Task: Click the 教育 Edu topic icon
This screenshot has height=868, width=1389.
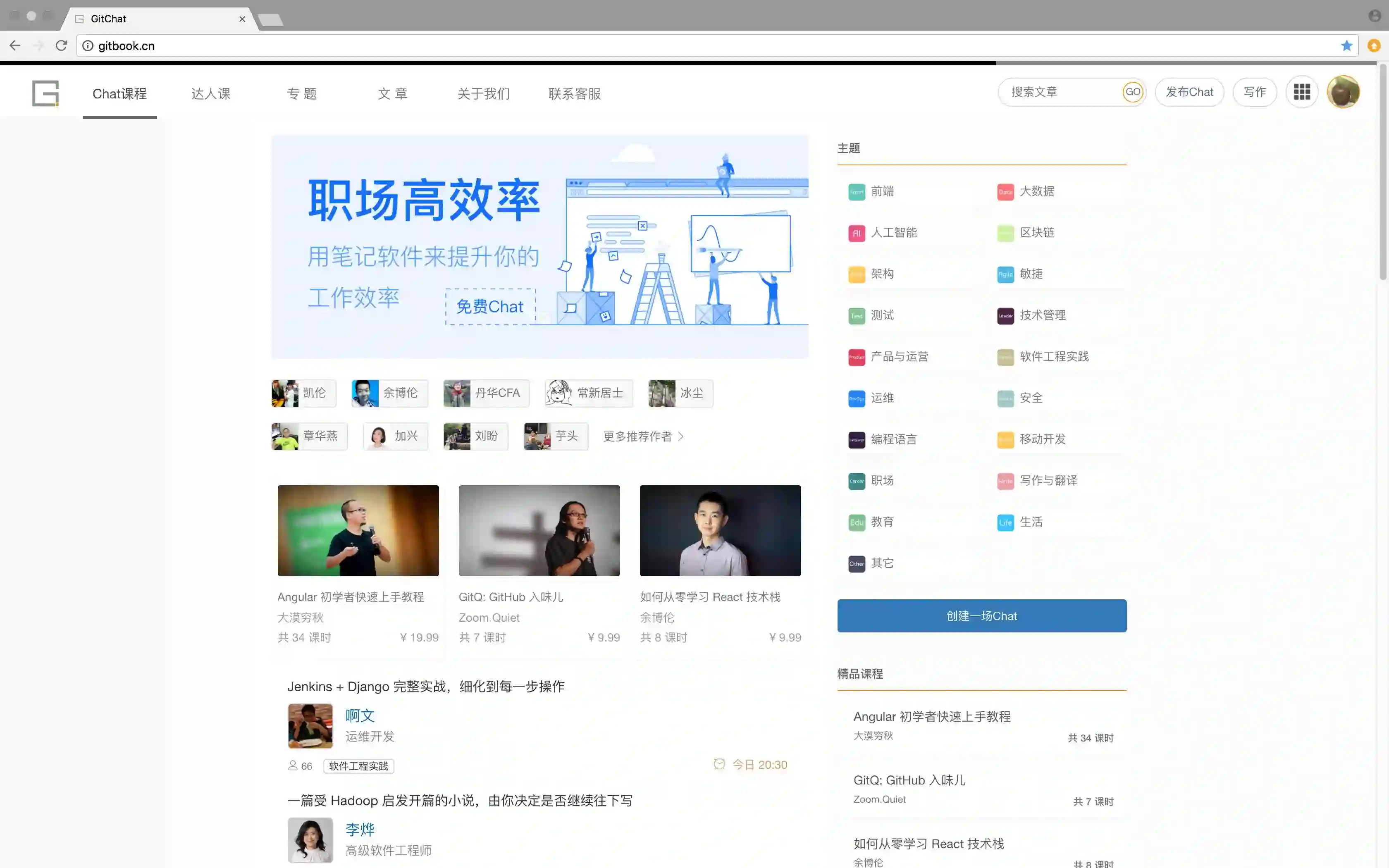Action: tap(857, 522)
